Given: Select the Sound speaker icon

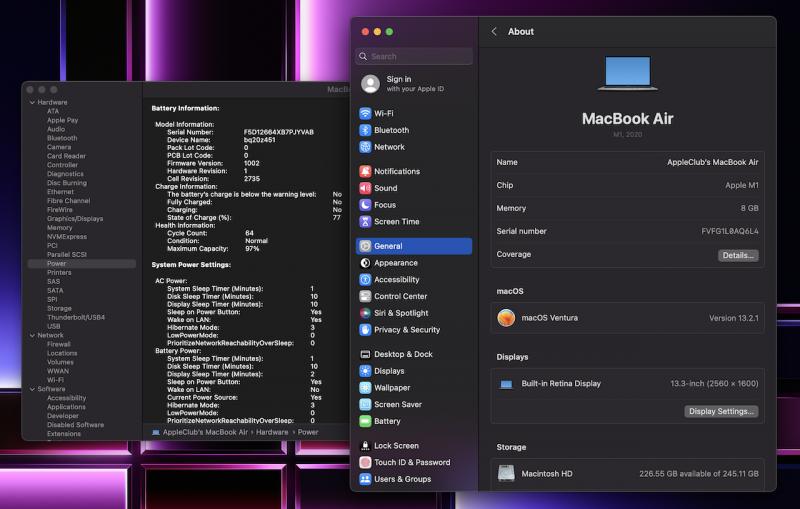Looking at the screenshot, I should pyautogui.click(x=365, y=188).
